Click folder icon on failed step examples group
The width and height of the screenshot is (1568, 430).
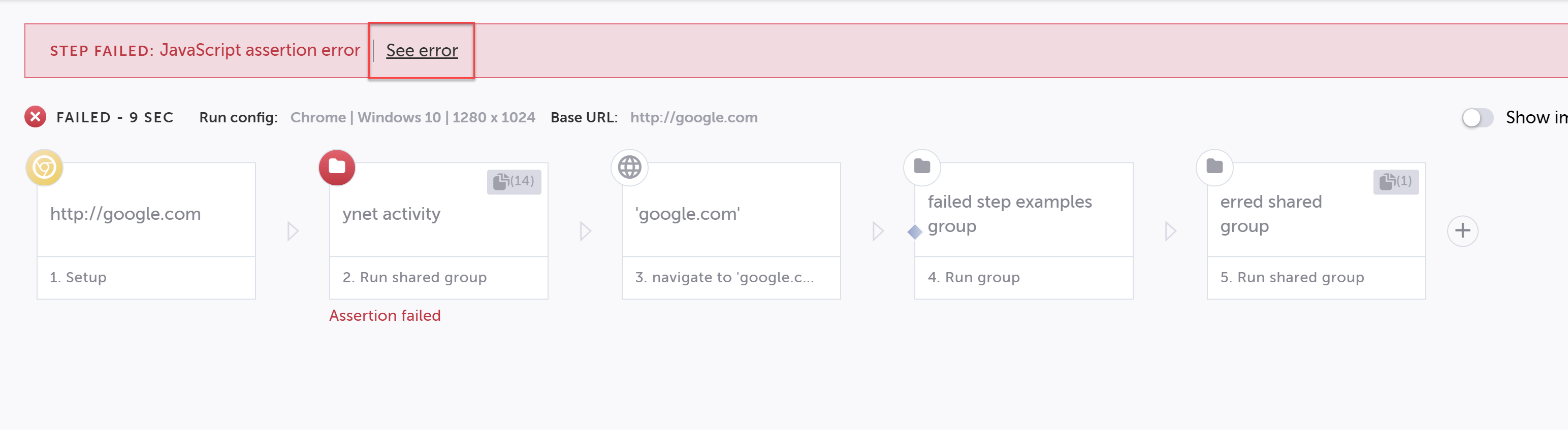(x=921, y=167)
